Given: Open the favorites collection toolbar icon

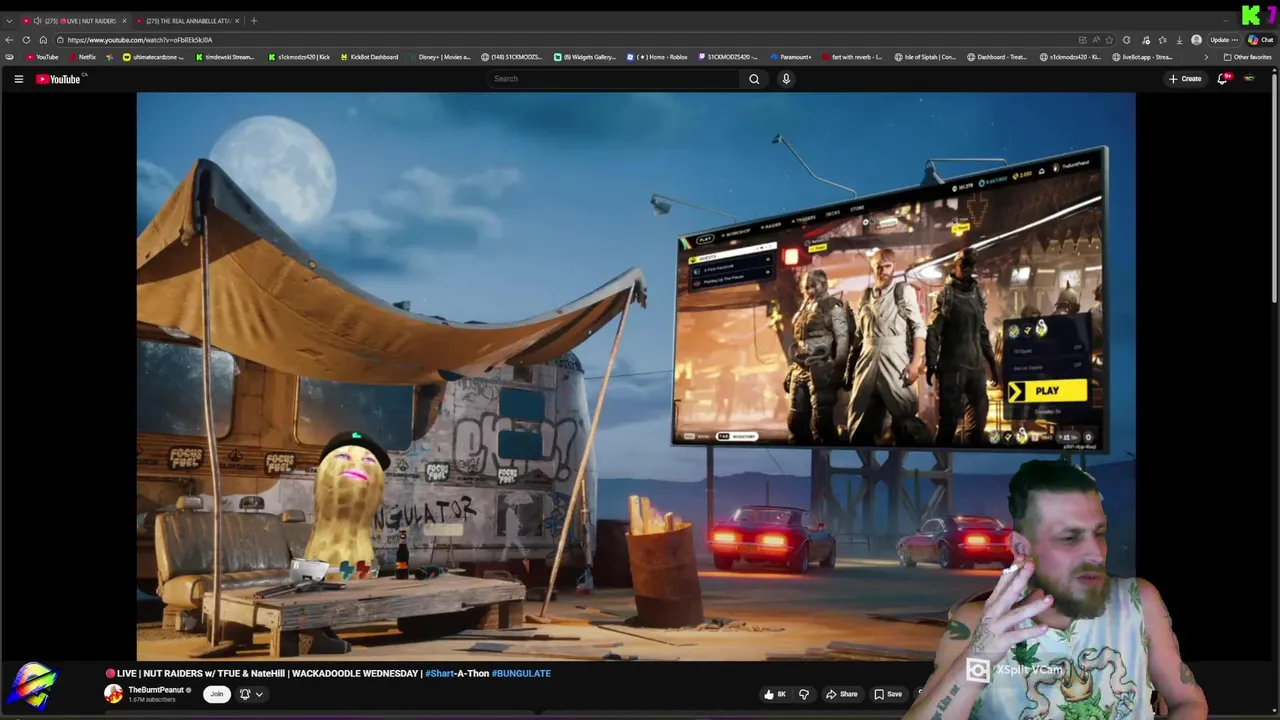Looking at the screenshot, I should pyautogui.click(x=1162, y=40).
